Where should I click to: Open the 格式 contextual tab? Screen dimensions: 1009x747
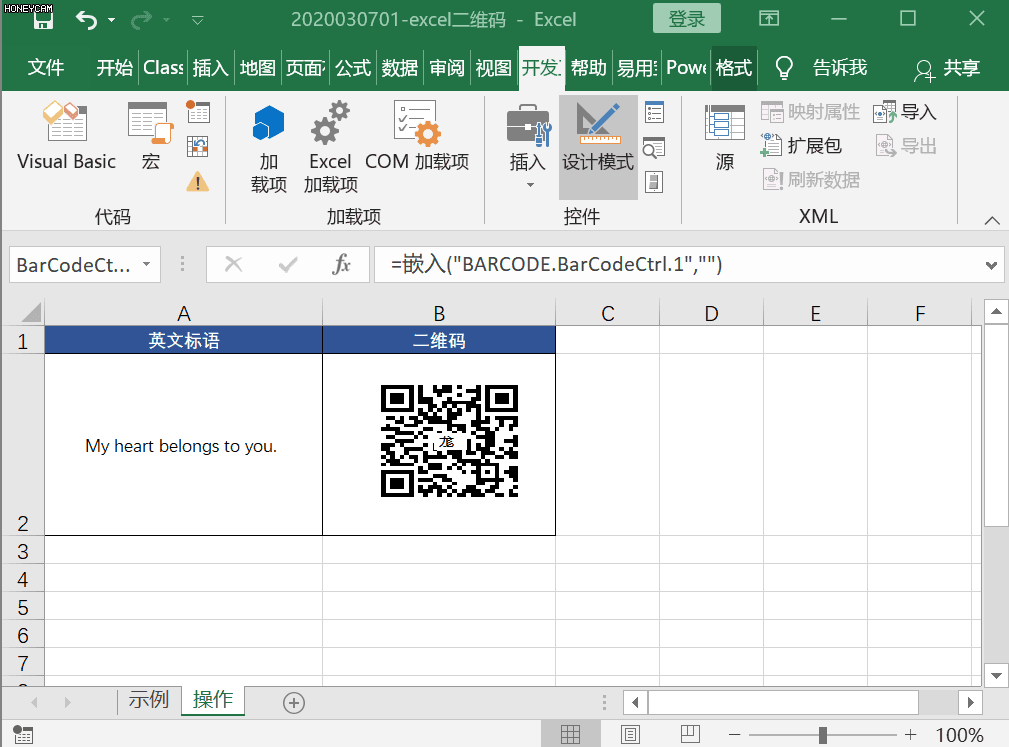coord(734,68)
